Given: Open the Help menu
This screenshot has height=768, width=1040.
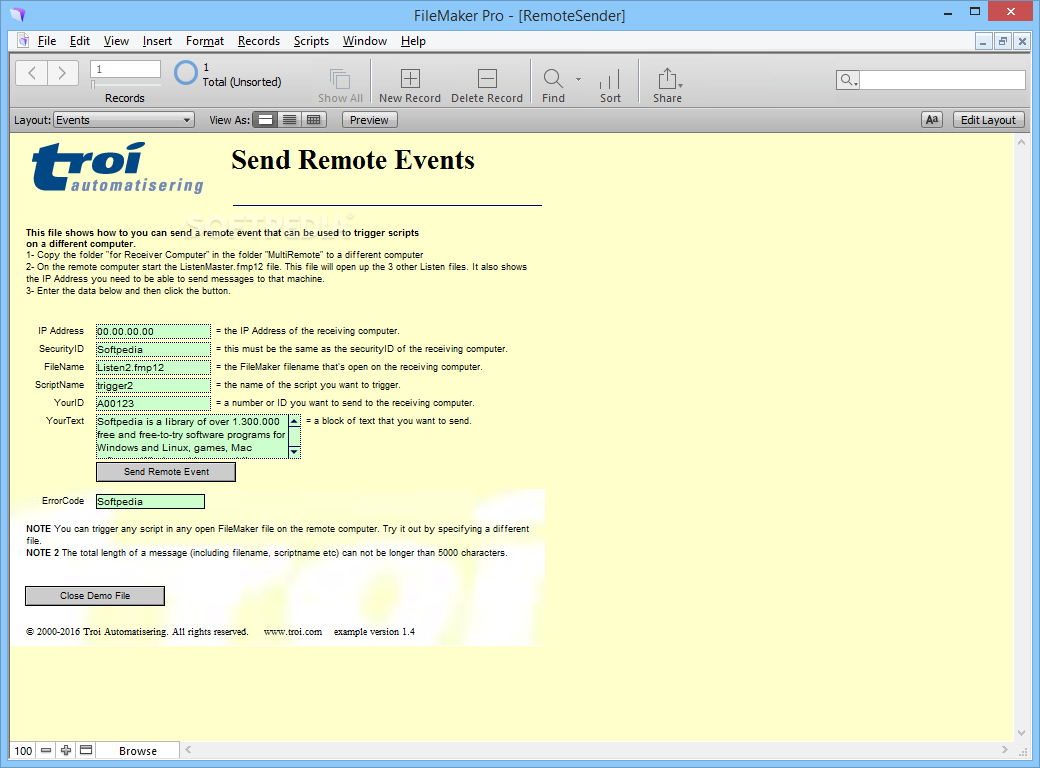Looking at the screenshot, I should tap(413, 41).
